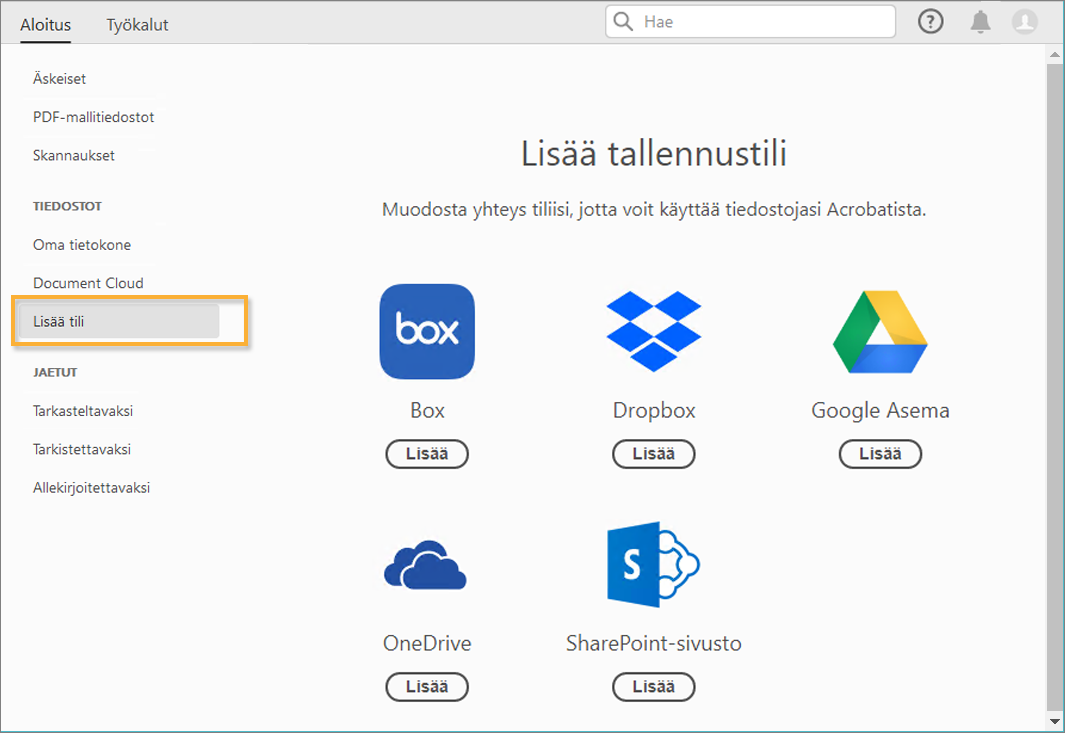Screen dimensions: 1065x733
Task: Click the OneDrive cloud icon
Action: pos(426,565)
